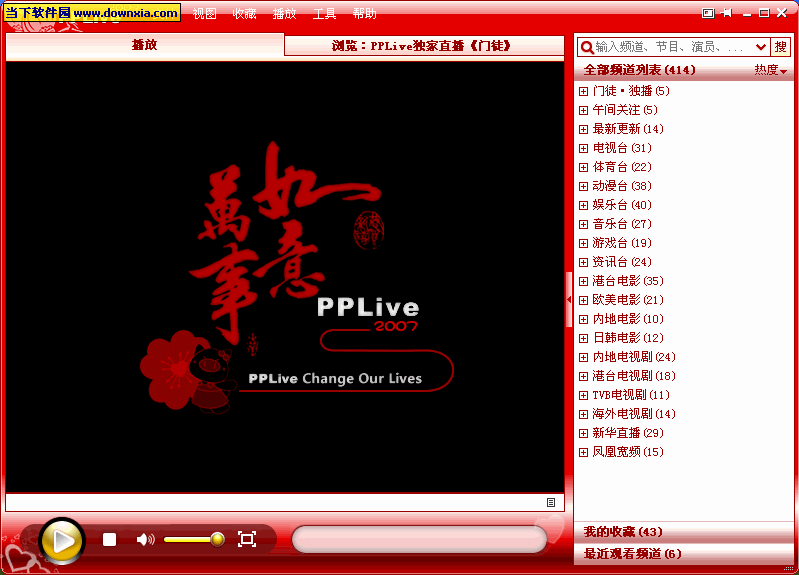Enter fullscreen mode icon
799x575 pixels.
[247, 539]
